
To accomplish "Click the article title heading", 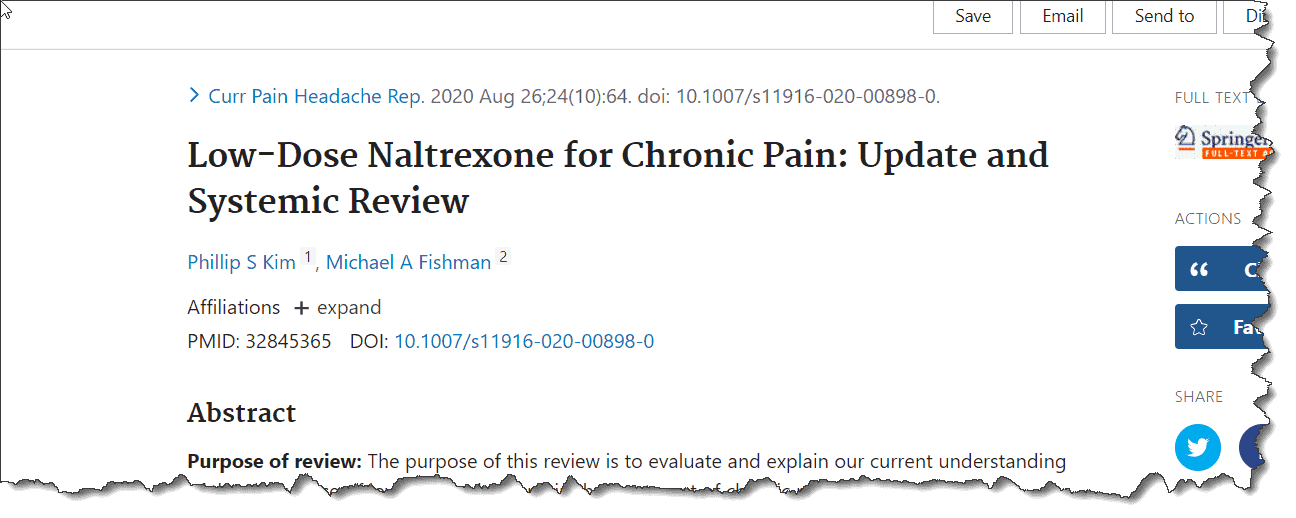I will point(618,178).
